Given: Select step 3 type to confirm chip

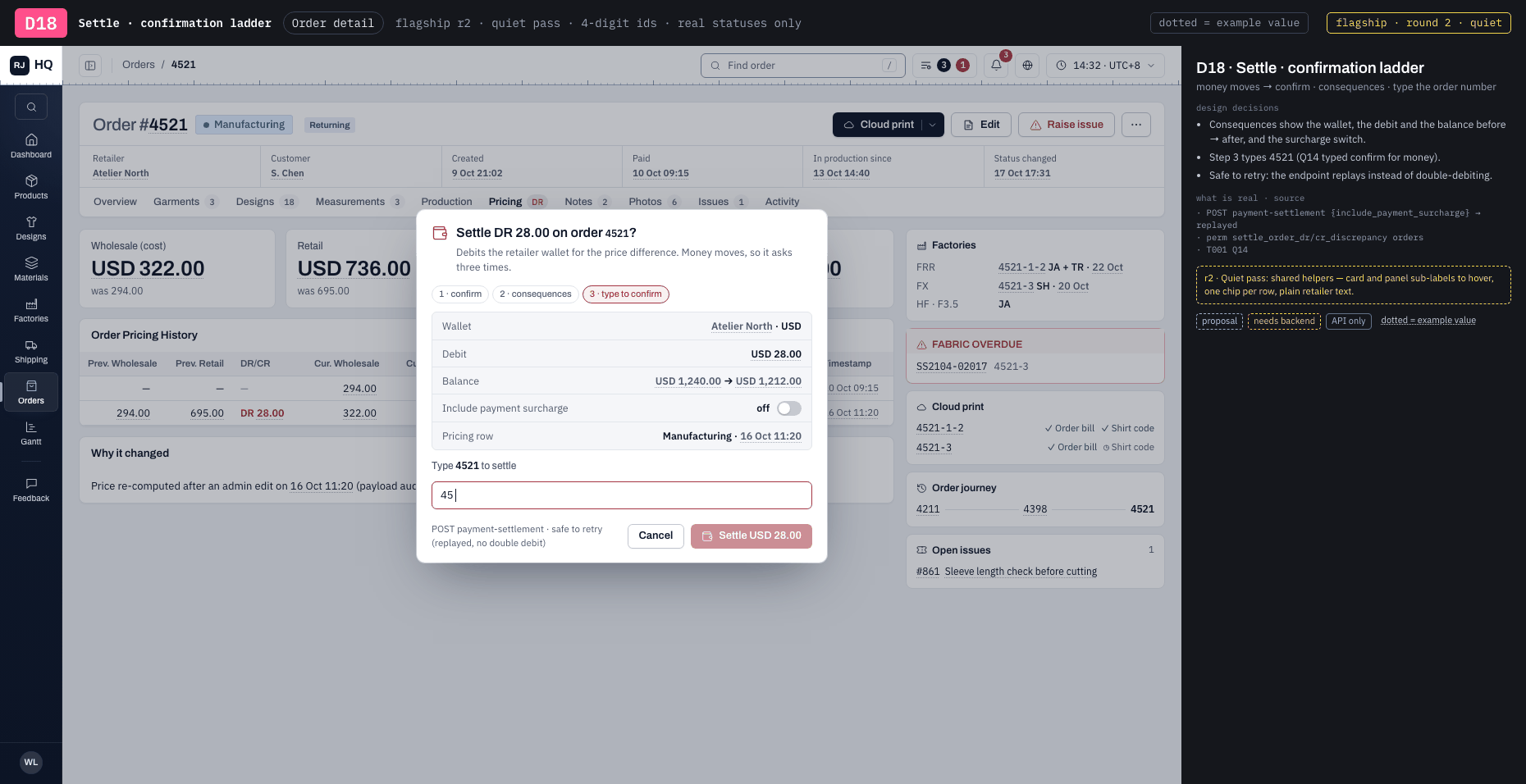Looking at the screenshot, I should (626, 294).
